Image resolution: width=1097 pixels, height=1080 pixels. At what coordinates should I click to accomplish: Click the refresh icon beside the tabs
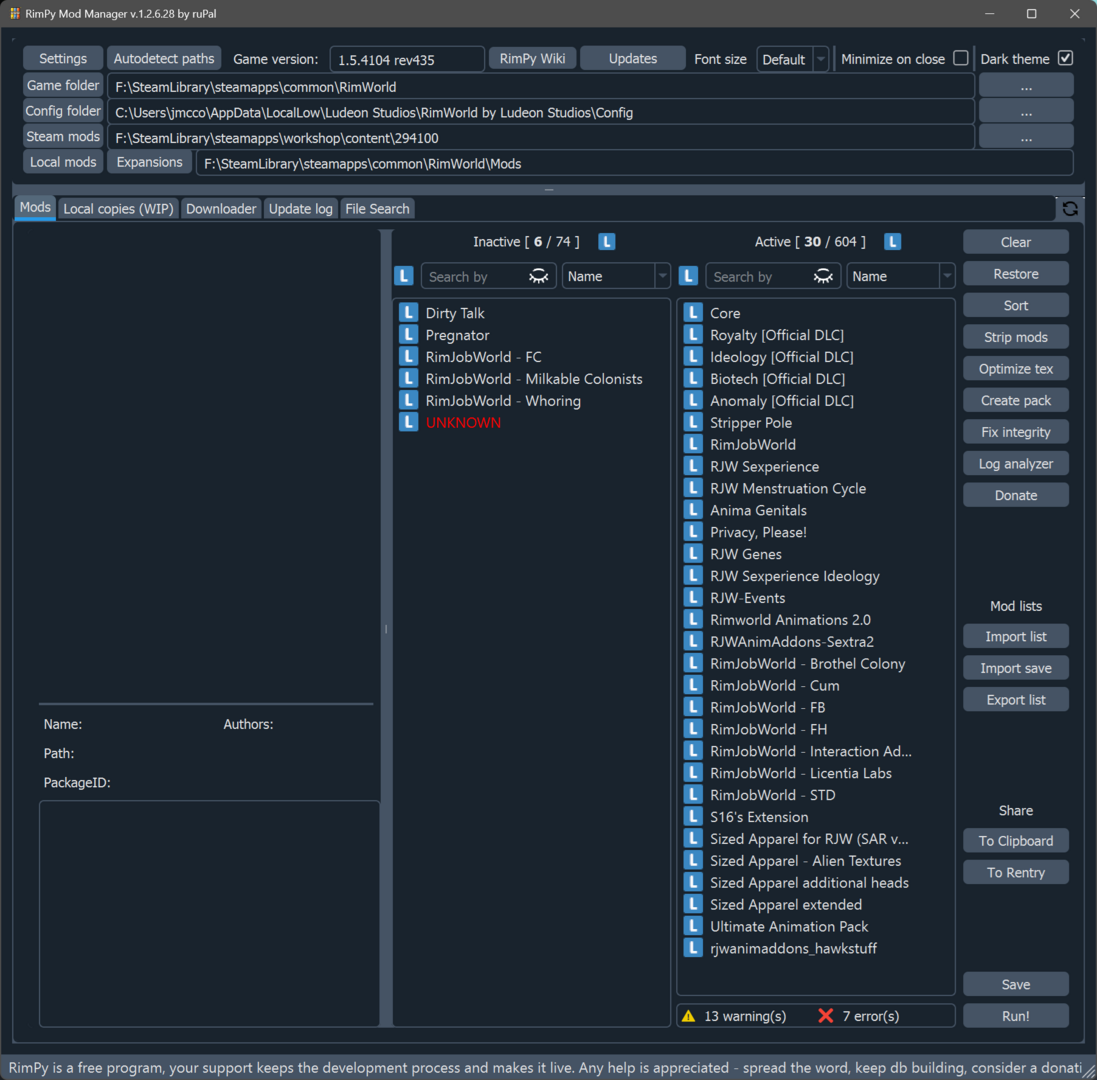pyautogui.click(x=1070, y=208)
